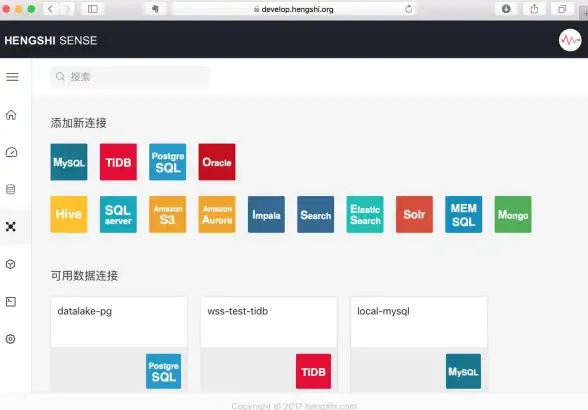Select data connections node icon in sidebar

click(x=11, y=227)
